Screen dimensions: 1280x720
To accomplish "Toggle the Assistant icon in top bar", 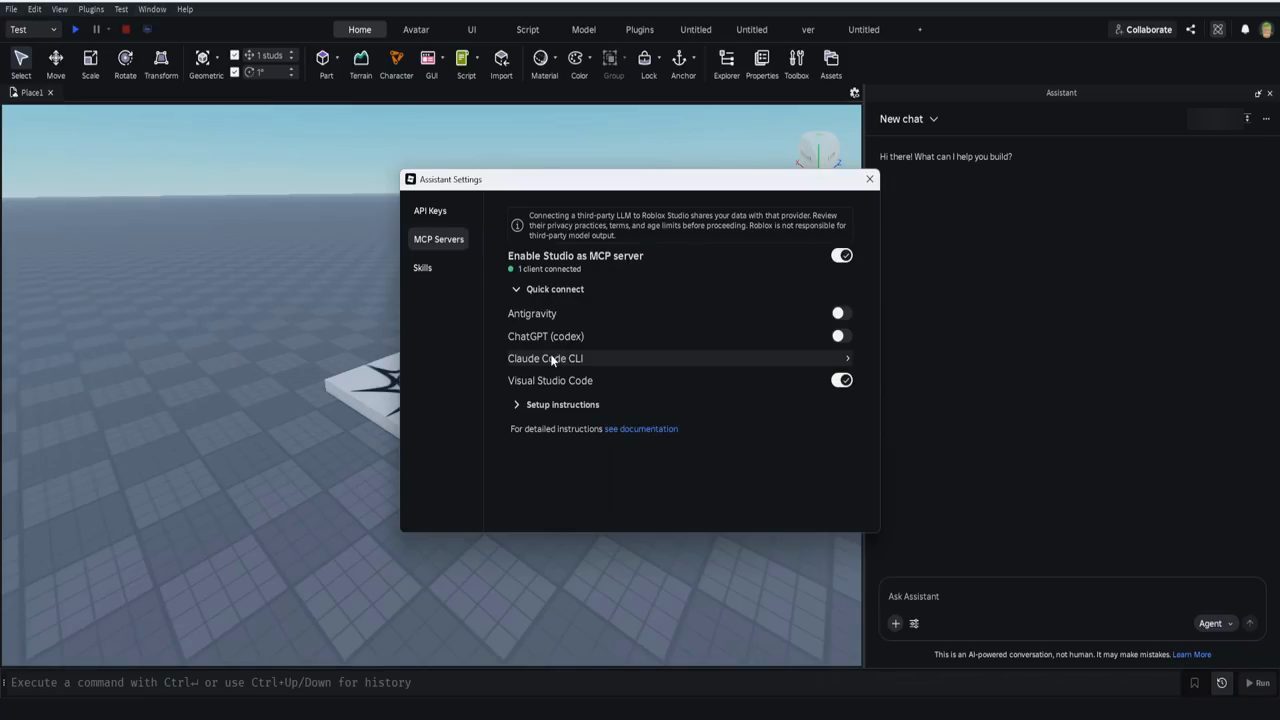I will click(1218, 29).
